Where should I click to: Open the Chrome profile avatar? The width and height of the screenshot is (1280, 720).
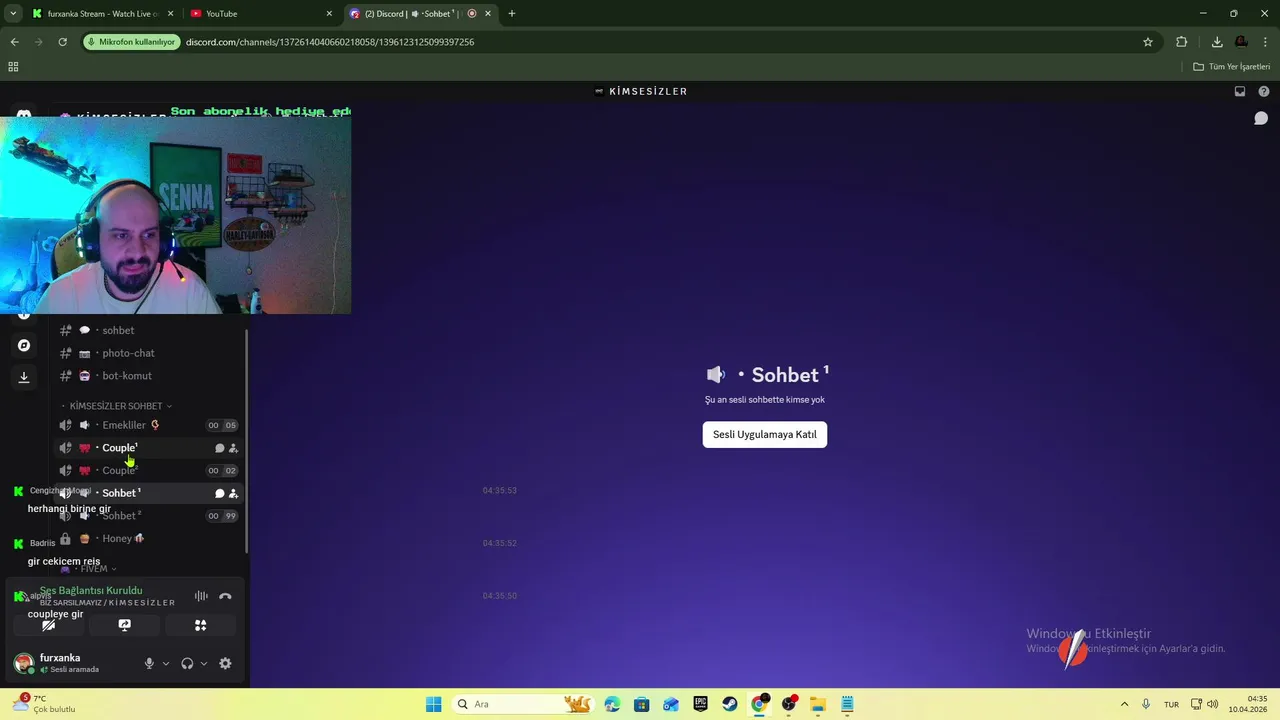(x=1241, y=42)
